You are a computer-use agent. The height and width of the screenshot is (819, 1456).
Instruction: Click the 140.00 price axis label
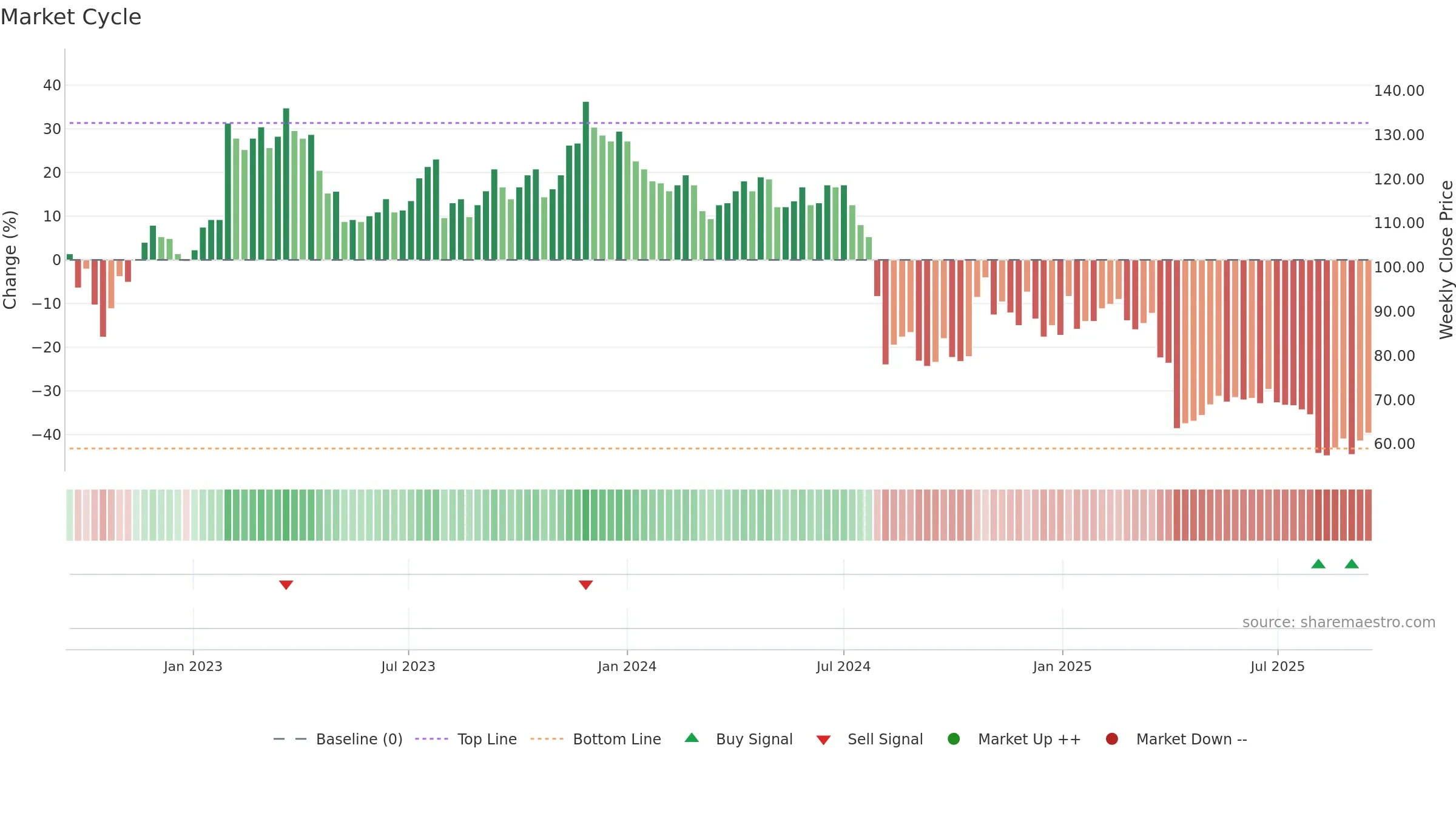[x=1399, y=91]
